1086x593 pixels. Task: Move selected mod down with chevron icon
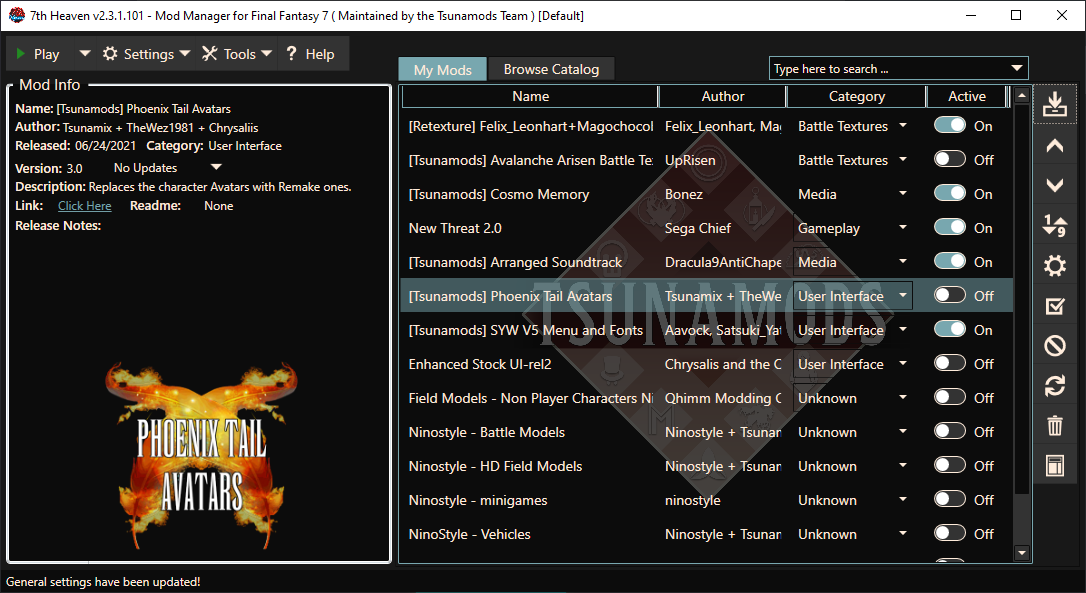point(1054,185)
